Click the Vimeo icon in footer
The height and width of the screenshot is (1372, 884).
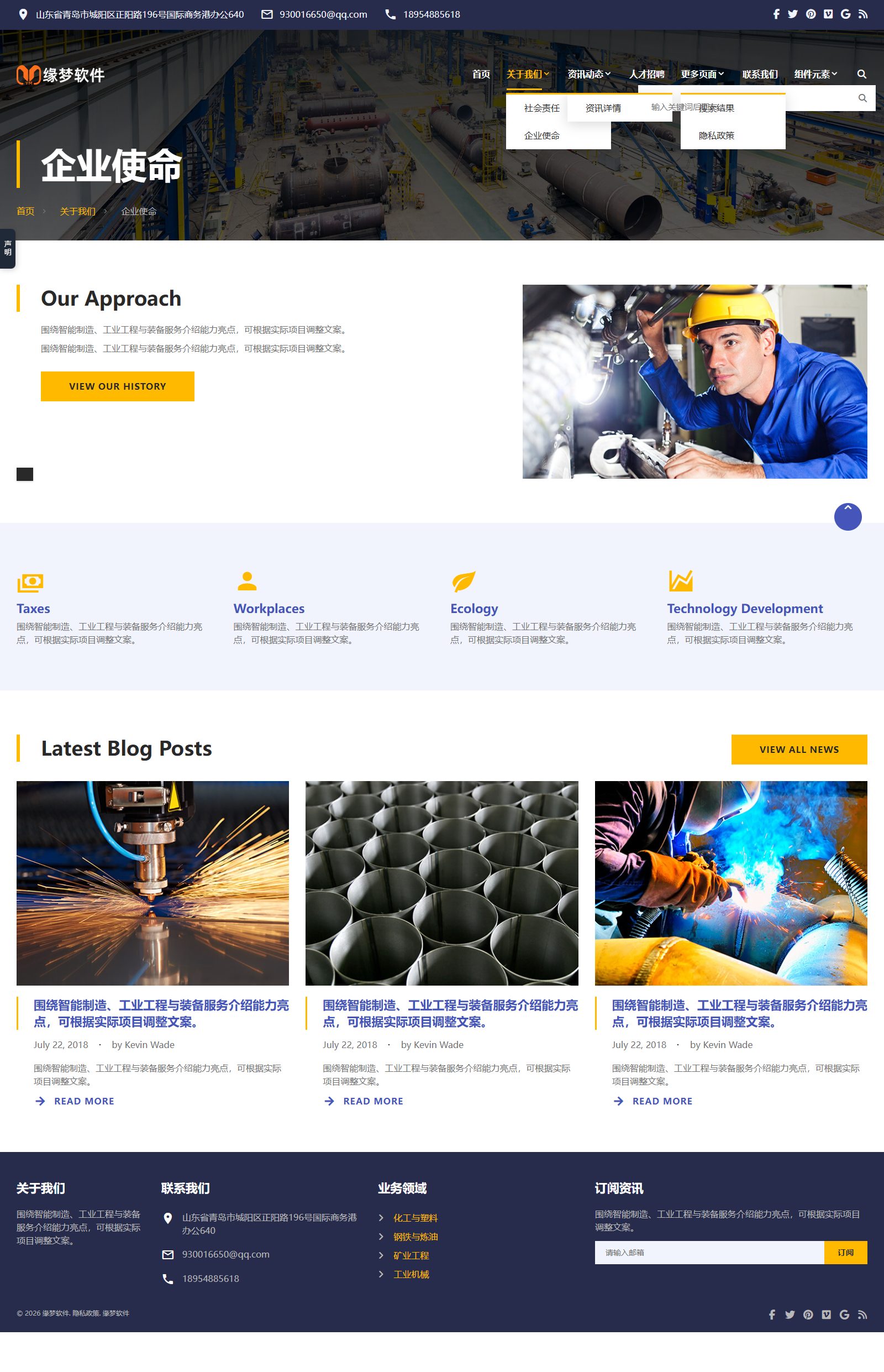826,1315
